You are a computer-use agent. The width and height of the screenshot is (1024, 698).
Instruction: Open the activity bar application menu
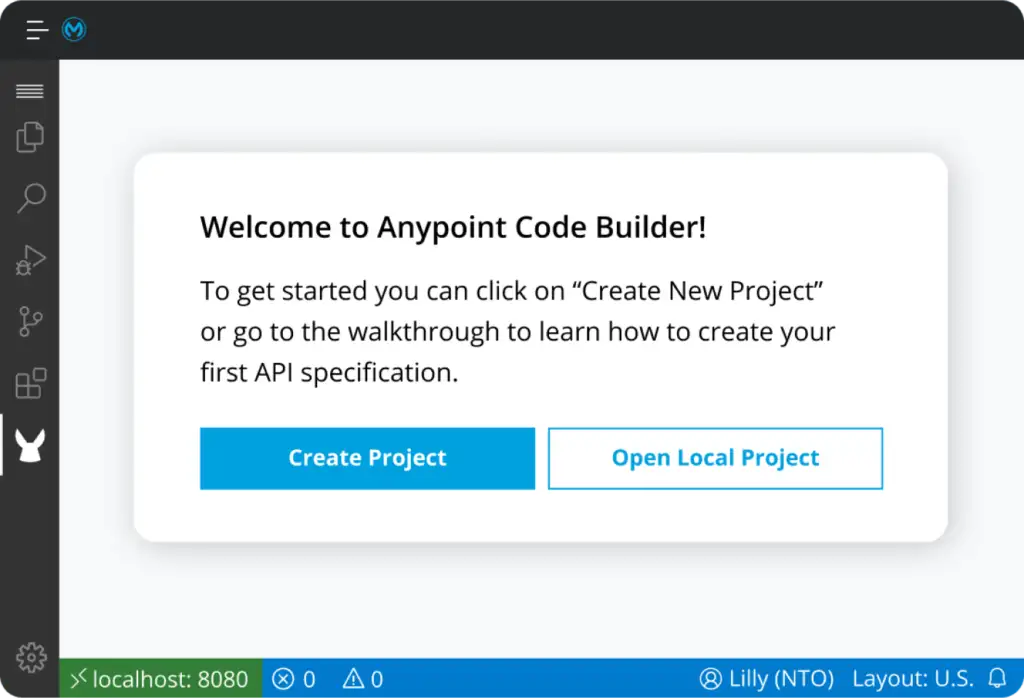click(x=30, y=92)
